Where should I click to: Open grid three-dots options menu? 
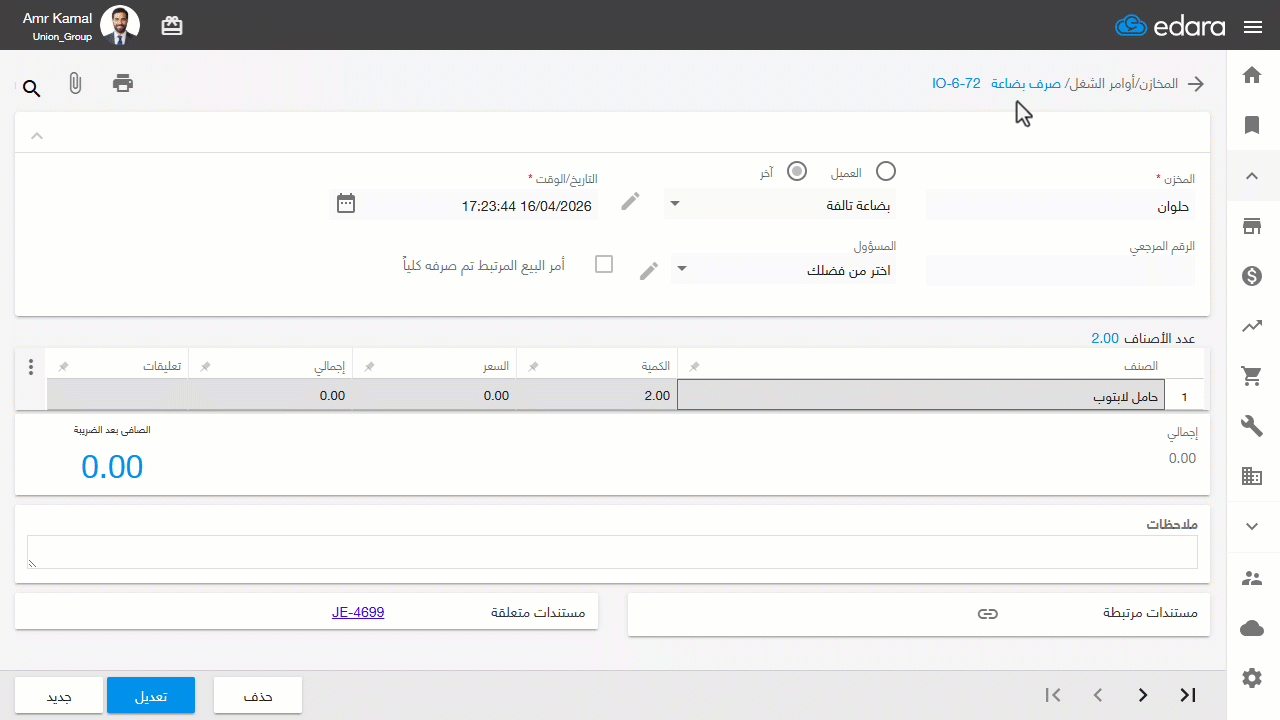31,367
